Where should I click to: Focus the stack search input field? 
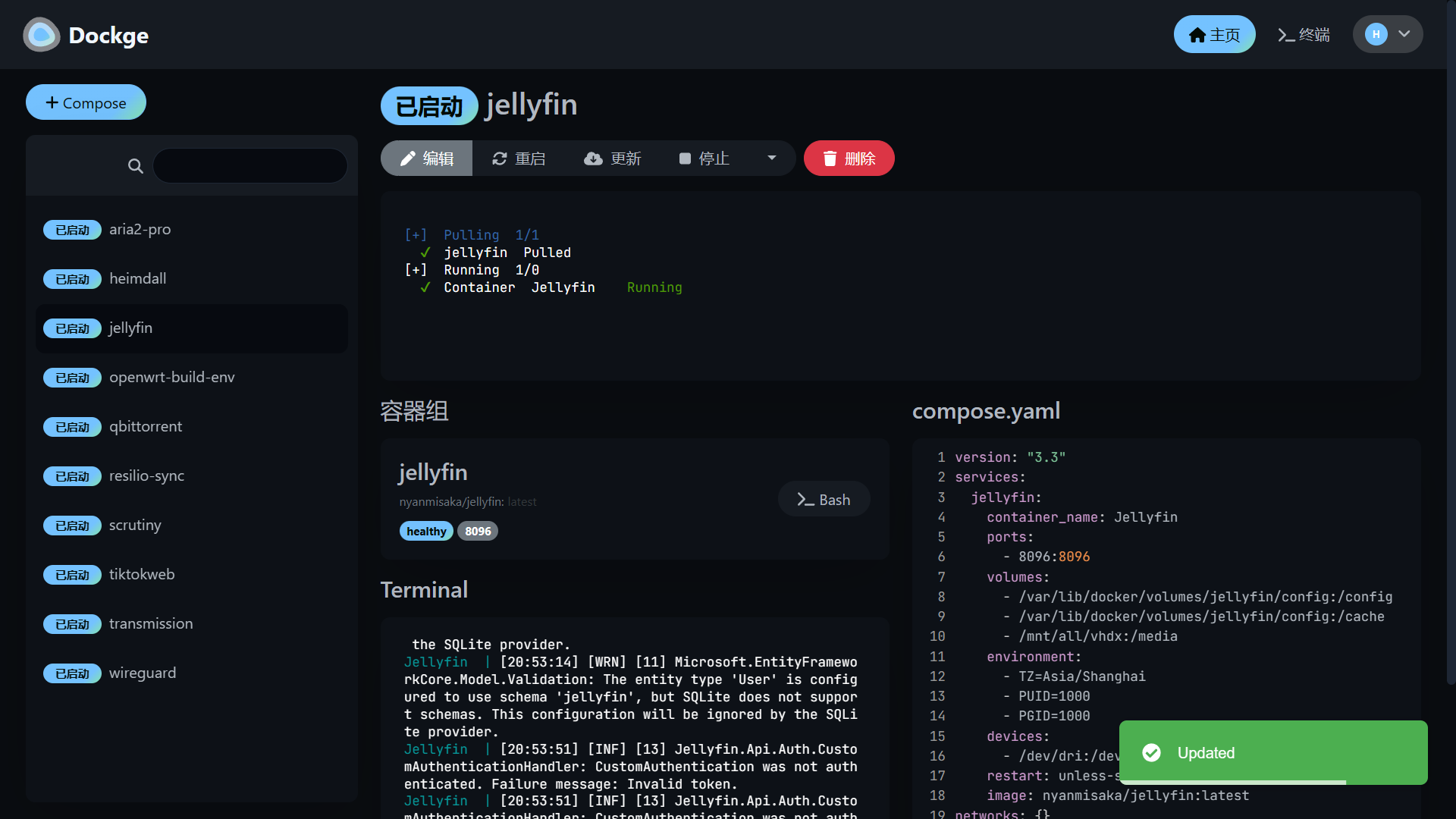pyautogui.click(x=250, y=166)
